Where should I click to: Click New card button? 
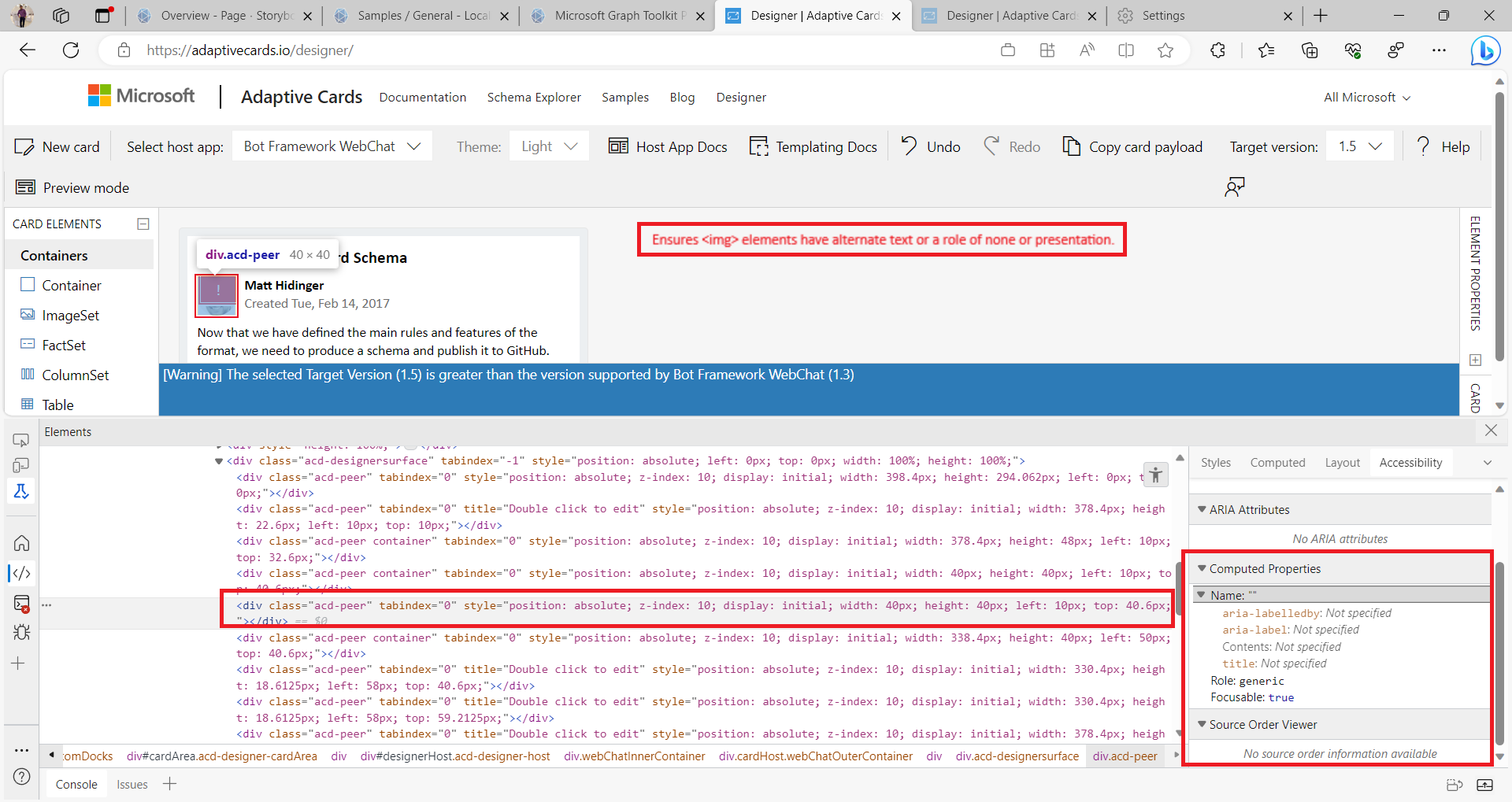pyautogui.click(x=57, y=147)
